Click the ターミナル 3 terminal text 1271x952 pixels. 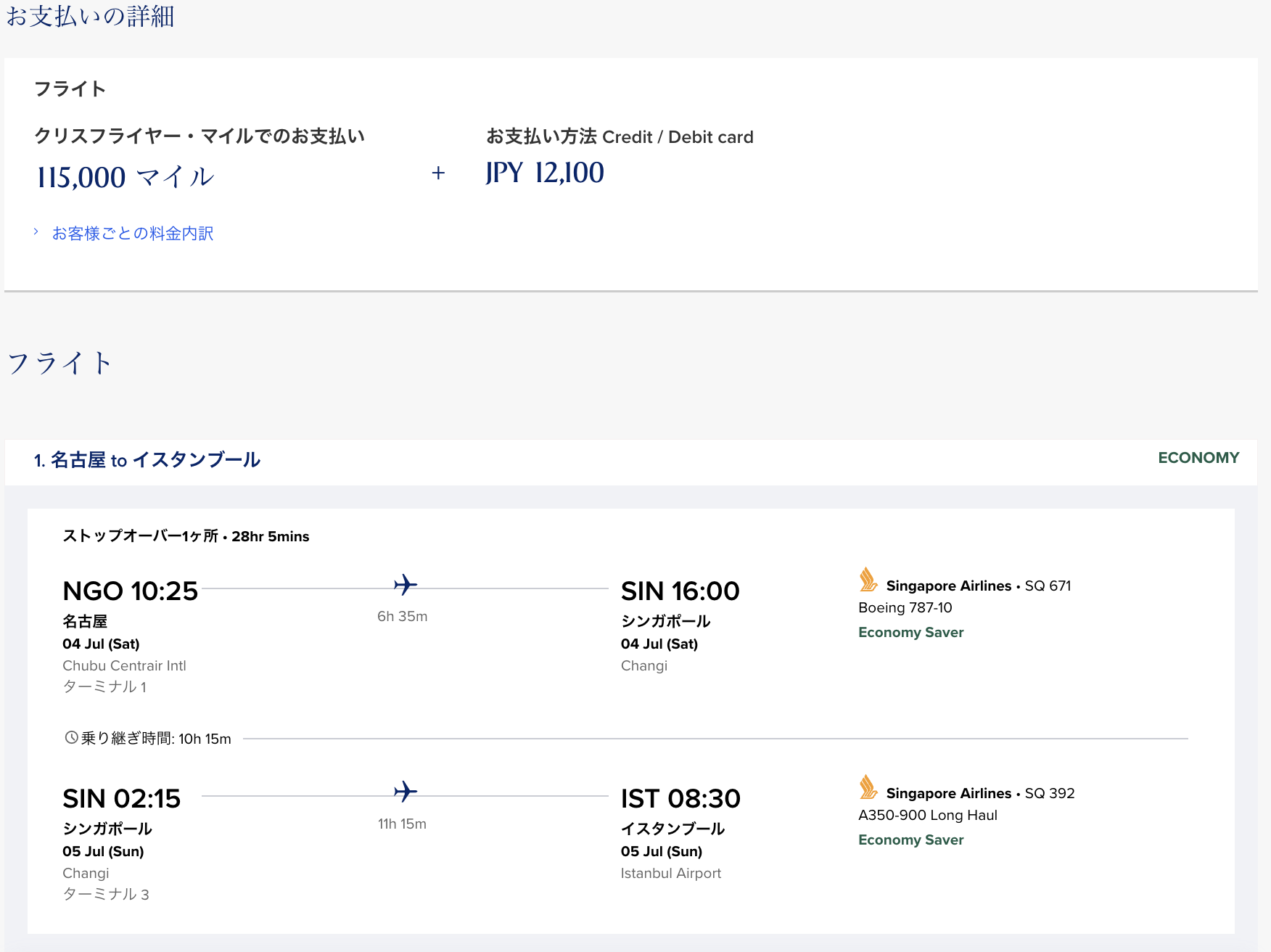(106, 894)
